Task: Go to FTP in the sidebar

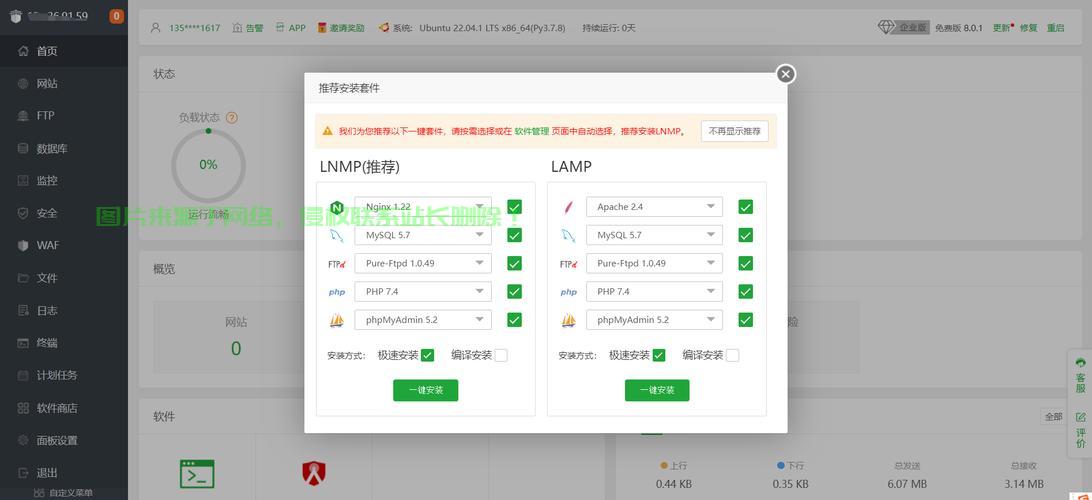Action: [x=63, y=116]
